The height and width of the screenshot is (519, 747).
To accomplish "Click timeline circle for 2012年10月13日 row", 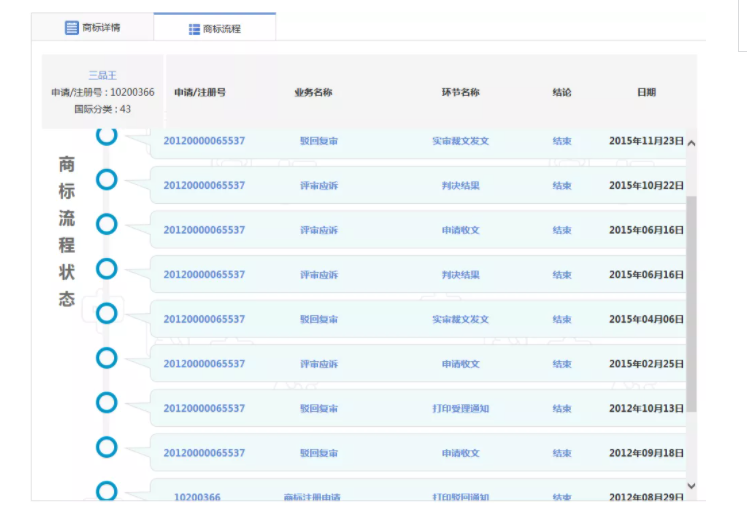I will 107,402.
